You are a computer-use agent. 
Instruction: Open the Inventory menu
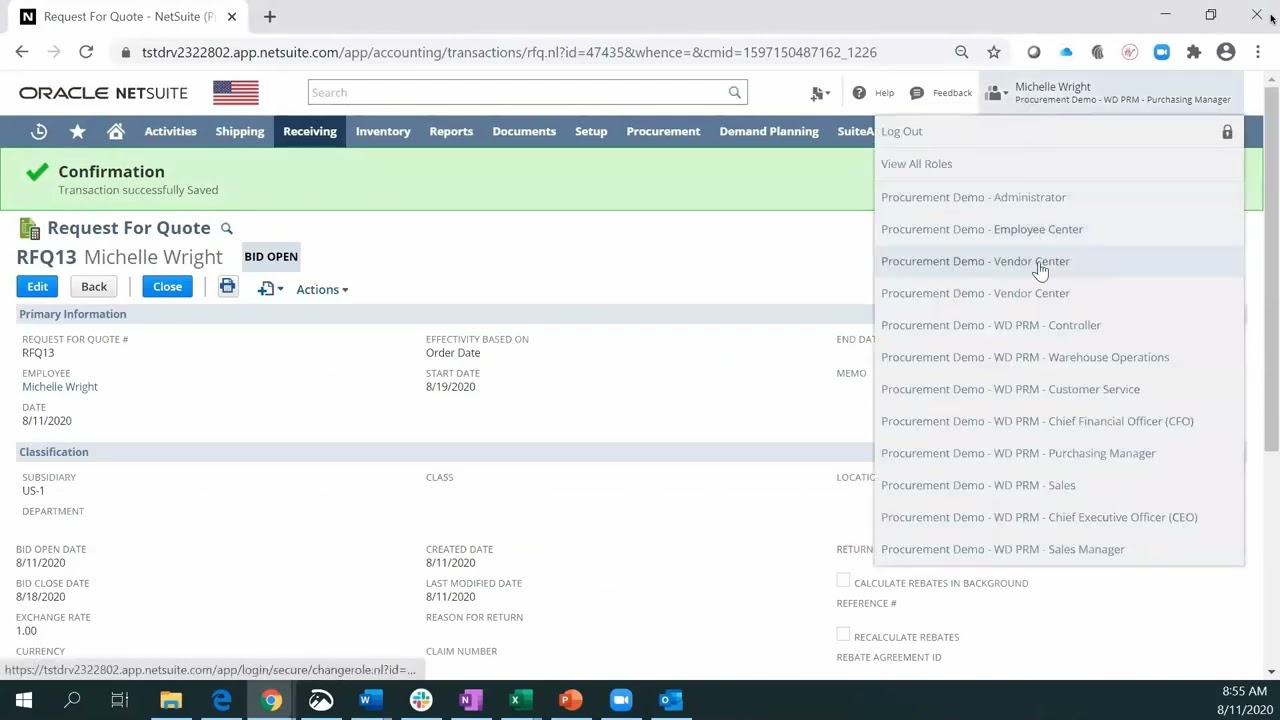[x=383, y=131]
